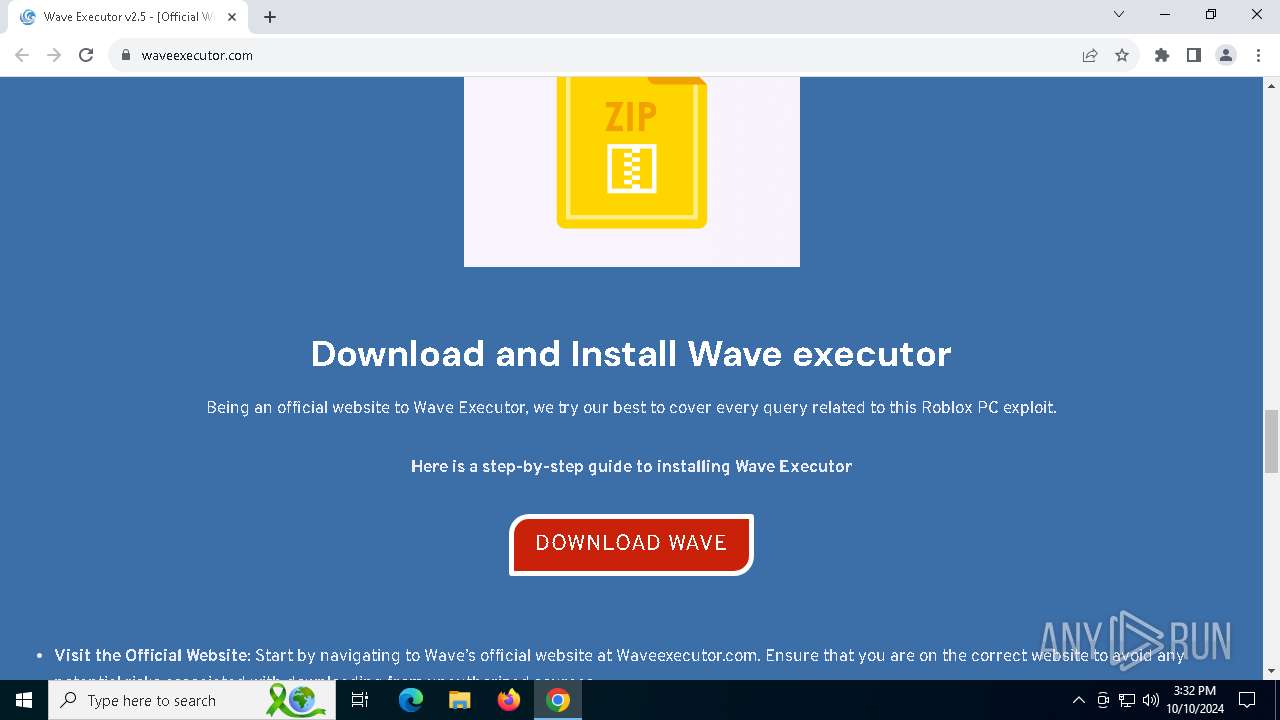The height and width of the screenshot is (720, 1280).
Task: Open a new tab with the plus button
Action: (x=270, y=17)
